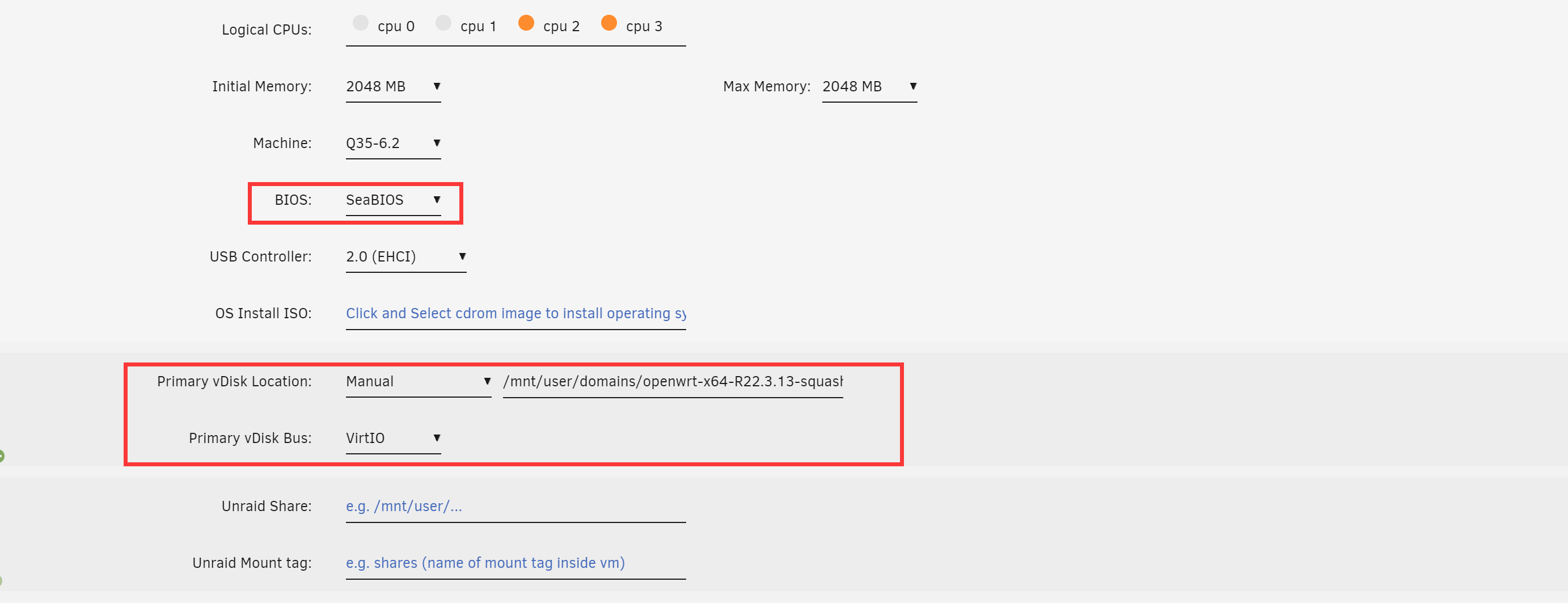This screenshot has height=603, width=1568.
Task: Click green plus icon beside vDisk section
Action: pos(2,456)
